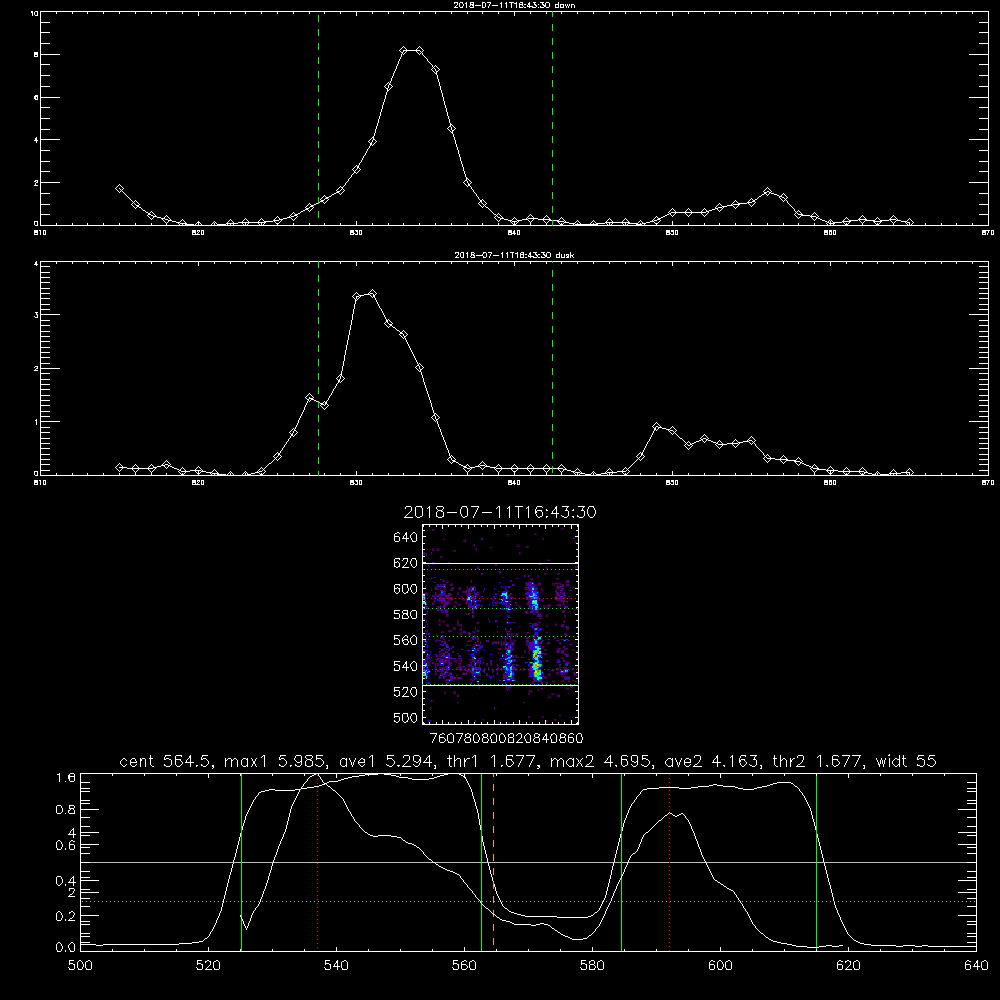Click the right green dashed line in dusk plot
1000x1000 pixels.
pyautogui.click(x=552, y=368)
